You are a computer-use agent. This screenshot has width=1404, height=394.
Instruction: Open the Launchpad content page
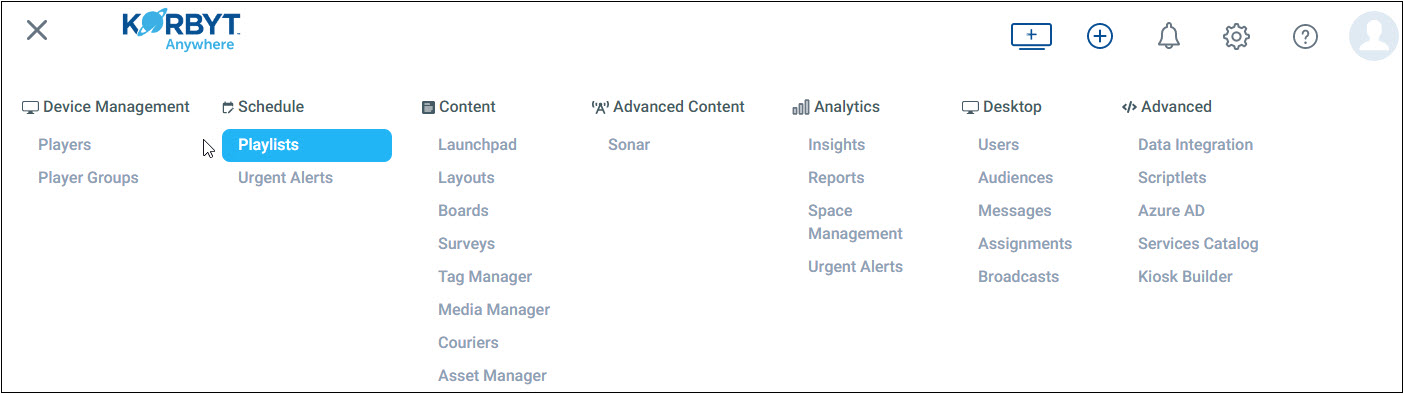[477, 145]
